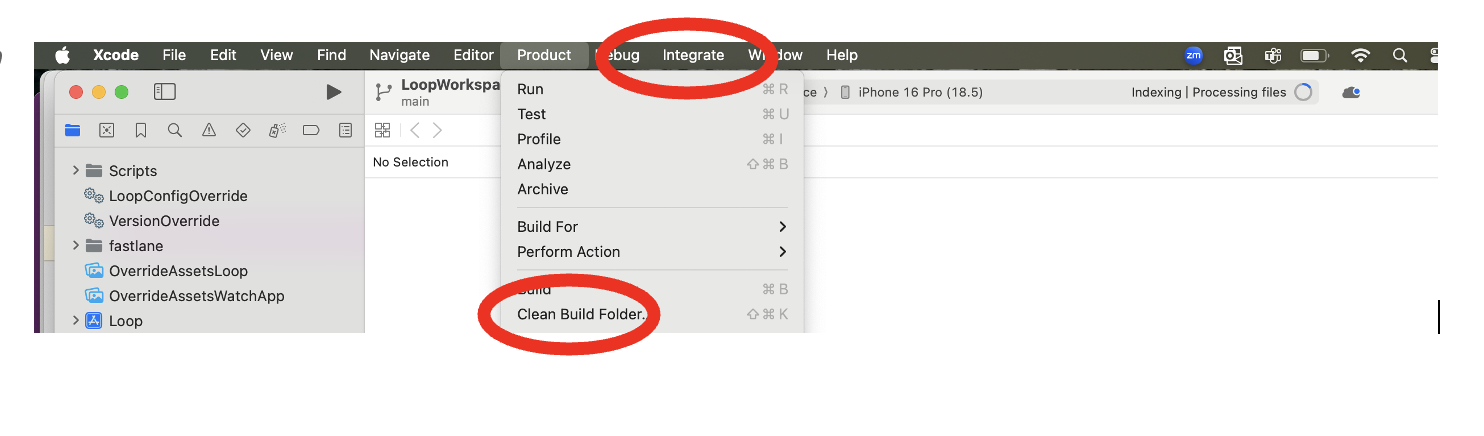Select the LoopConfigOverride file
The height and width of the screenshot is (436, 1484).
(178, 196)
